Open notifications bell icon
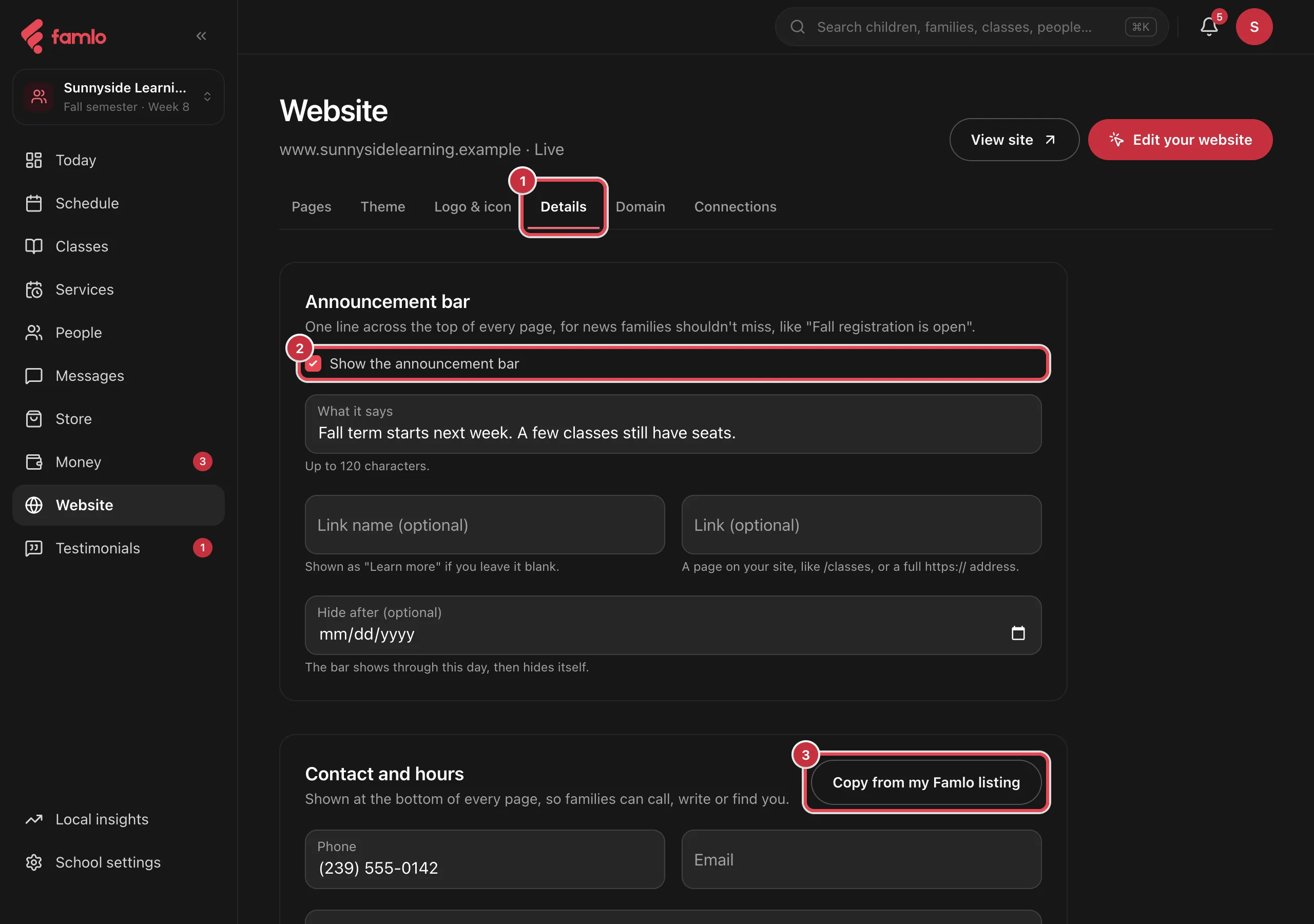Screen dimensions: 1314x924 [1209, 27]
